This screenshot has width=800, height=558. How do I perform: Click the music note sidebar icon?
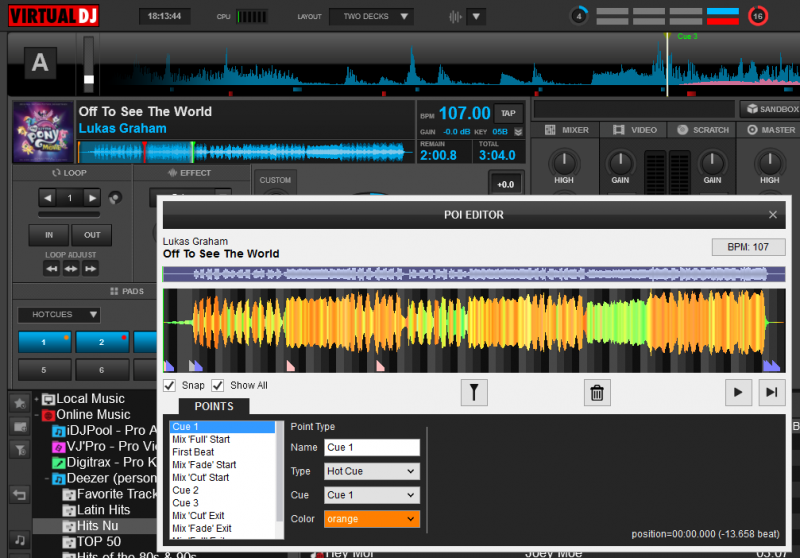click(20, 540)
